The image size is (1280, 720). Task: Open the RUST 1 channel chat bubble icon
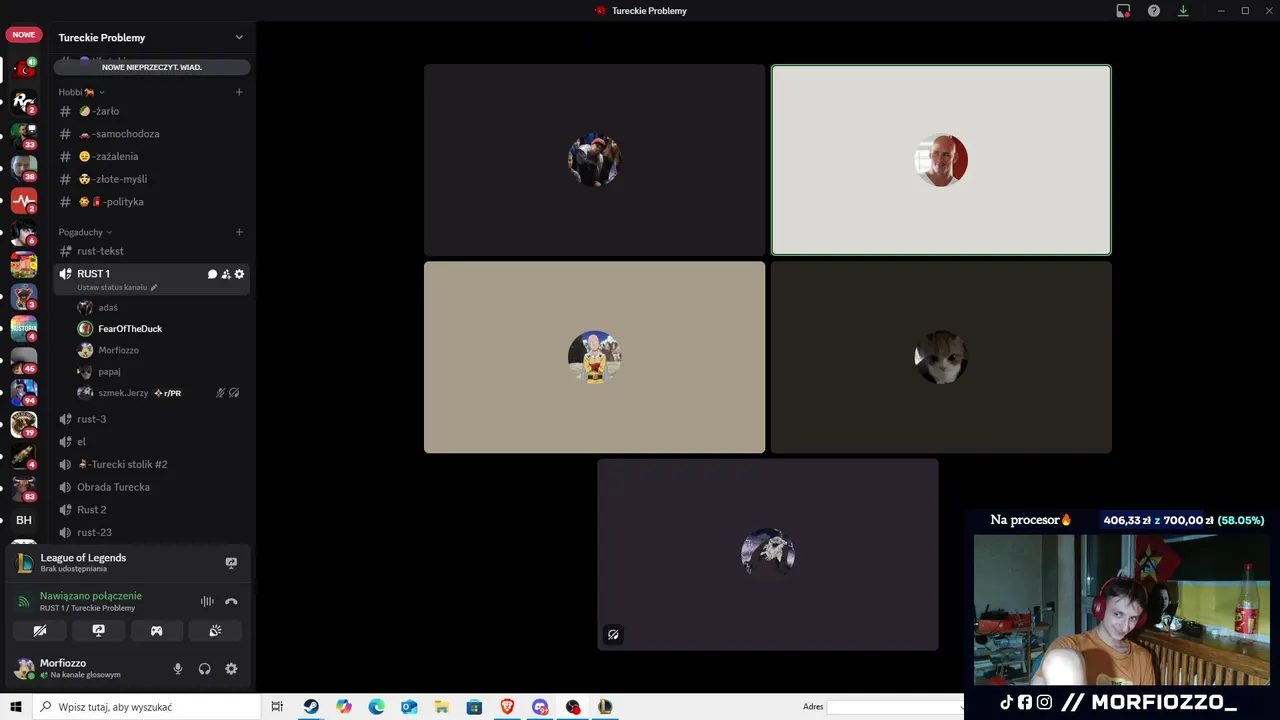pyautogui.click(x=212, y=274)
